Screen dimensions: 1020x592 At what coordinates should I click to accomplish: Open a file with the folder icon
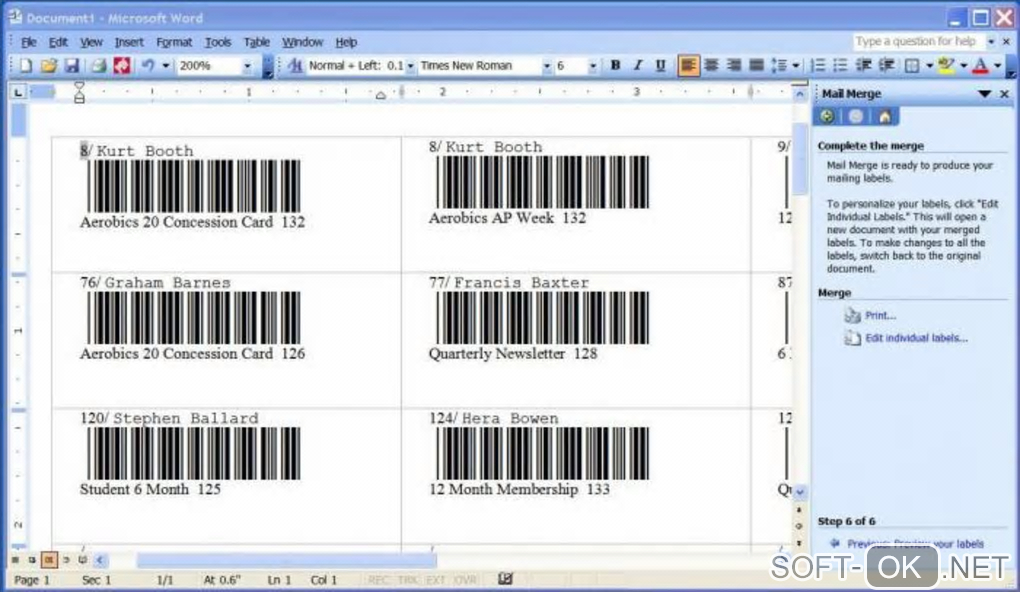click(49, 66)
